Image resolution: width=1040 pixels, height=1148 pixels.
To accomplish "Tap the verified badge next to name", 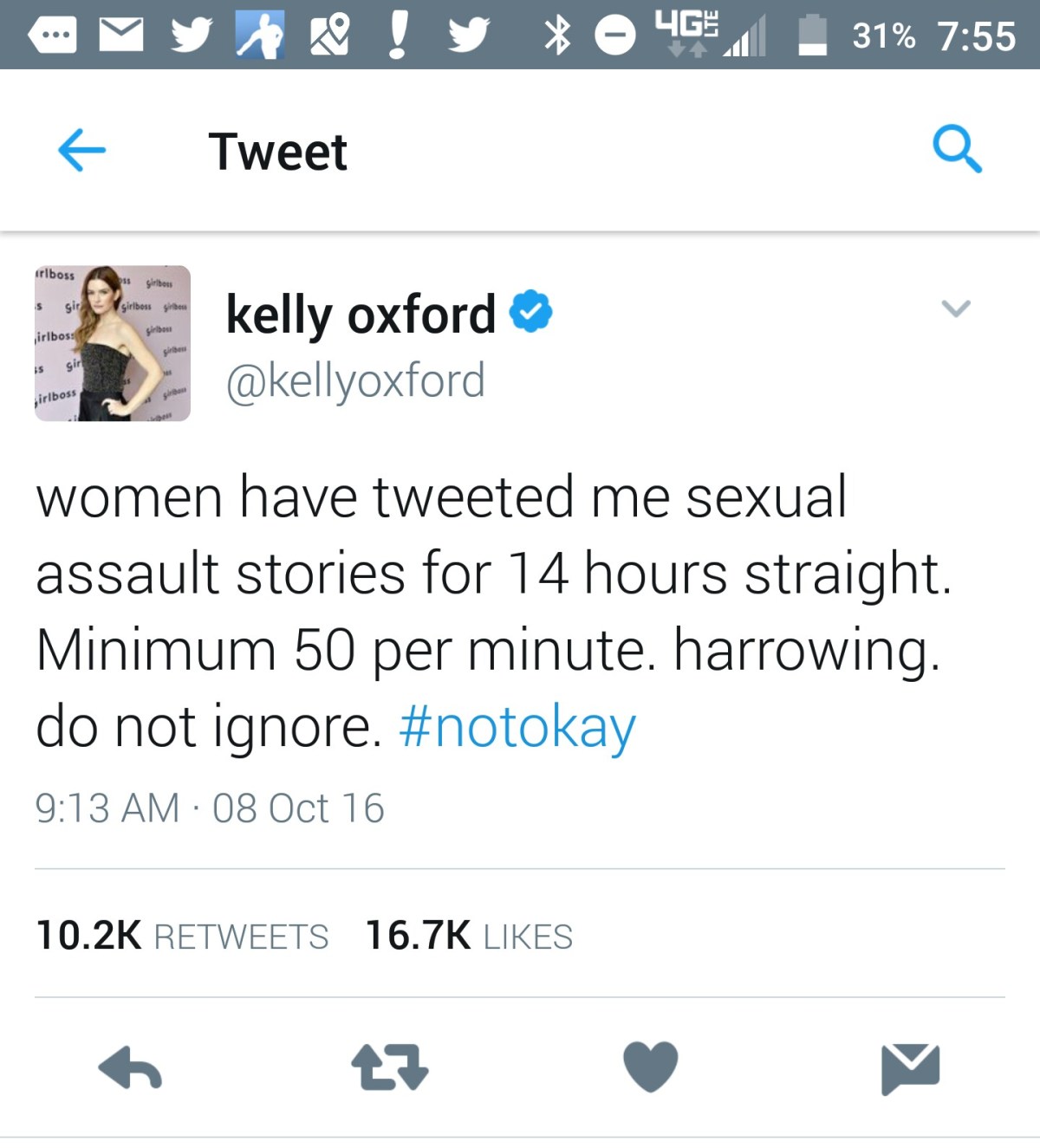I will [530, 312].
